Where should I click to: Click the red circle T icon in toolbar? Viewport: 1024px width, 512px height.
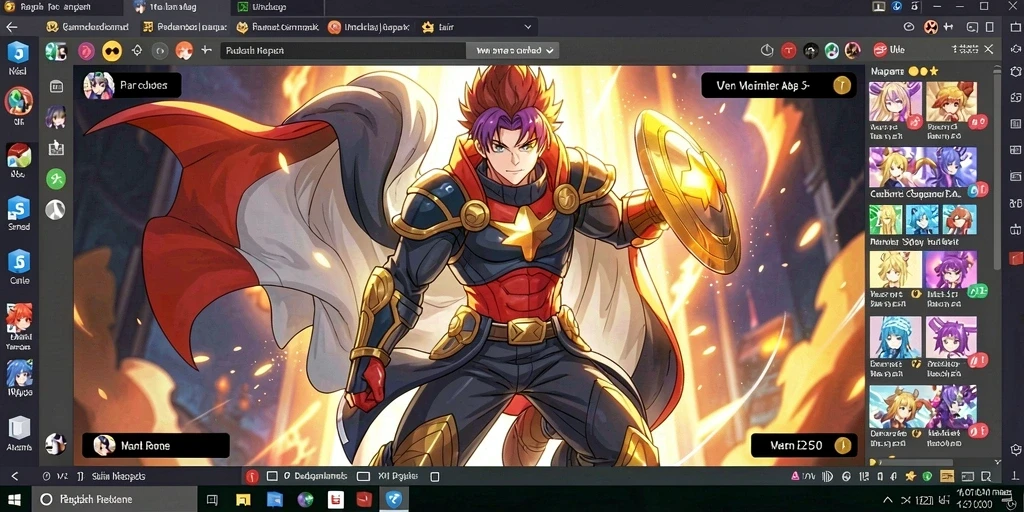pos(789,50)
